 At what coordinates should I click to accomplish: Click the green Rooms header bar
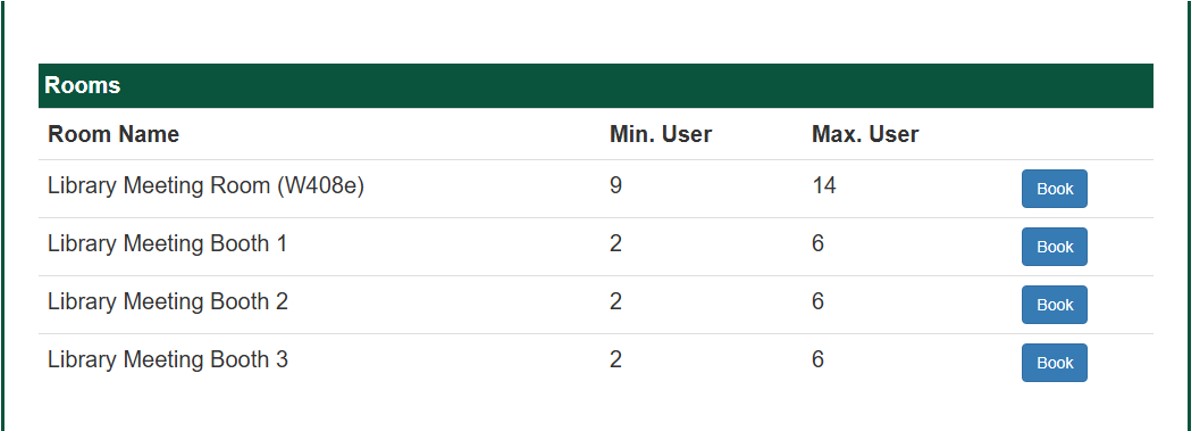pos(595,86)
